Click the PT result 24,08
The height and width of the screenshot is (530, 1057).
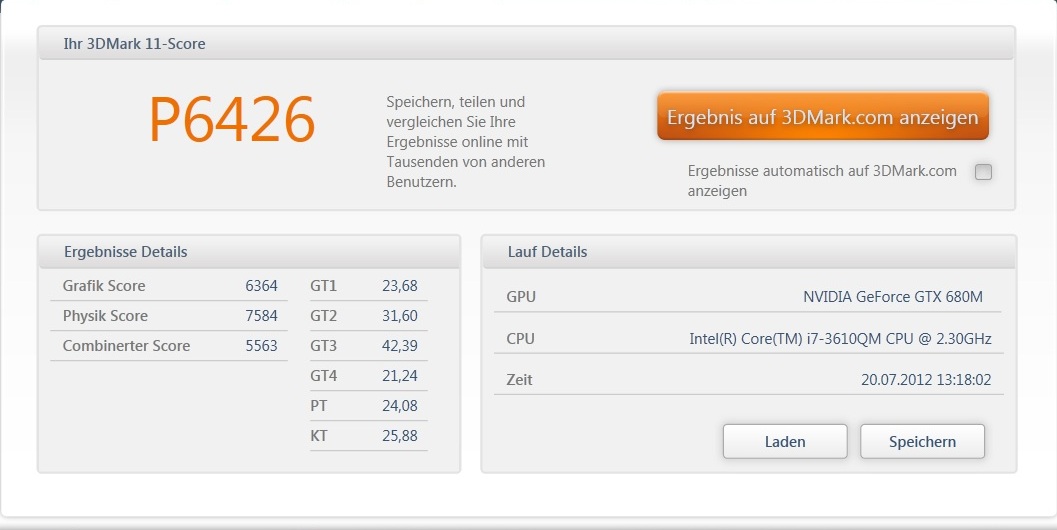pyautogui.click(x=400, y=406)
